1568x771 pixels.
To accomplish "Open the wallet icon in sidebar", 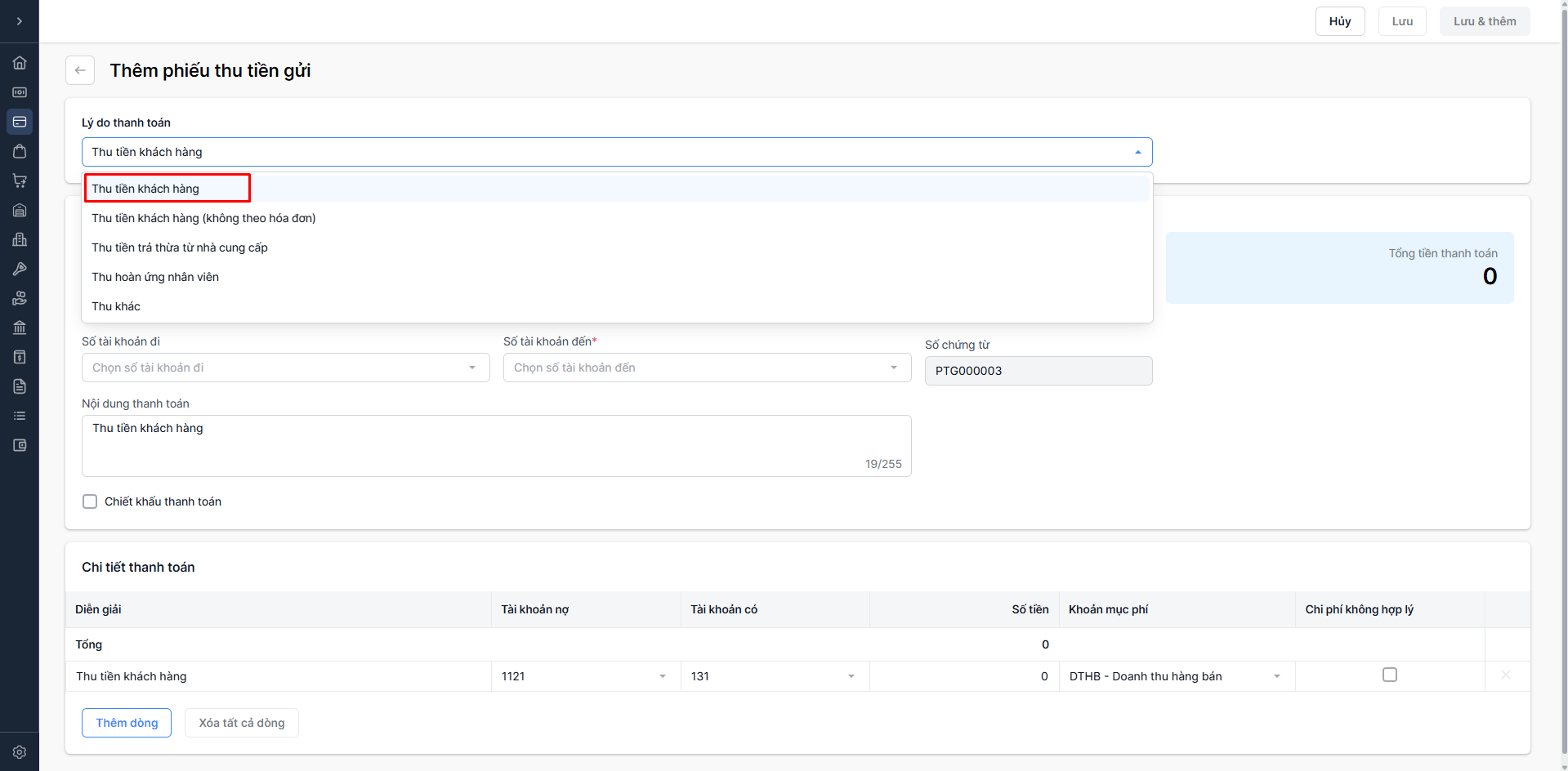I will pos(20,445).
